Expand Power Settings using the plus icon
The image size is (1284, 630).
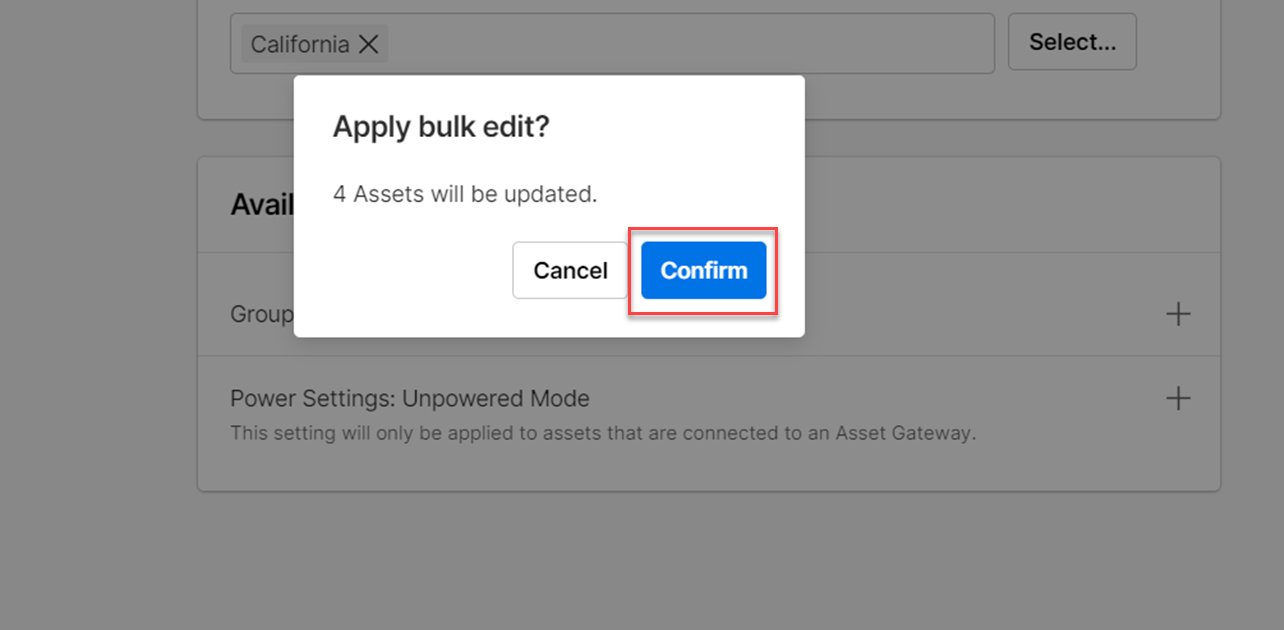click(1178, 398)
